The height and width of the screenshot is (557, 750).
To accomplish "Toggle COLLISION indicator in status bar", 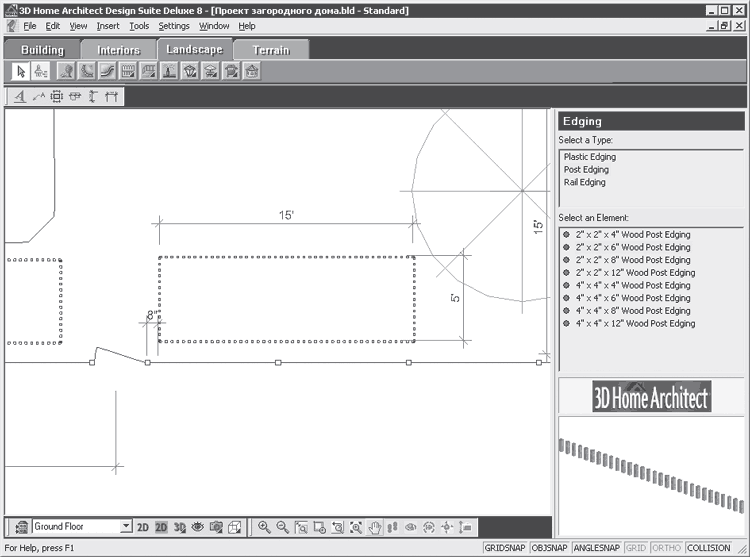I will point(708,548).
